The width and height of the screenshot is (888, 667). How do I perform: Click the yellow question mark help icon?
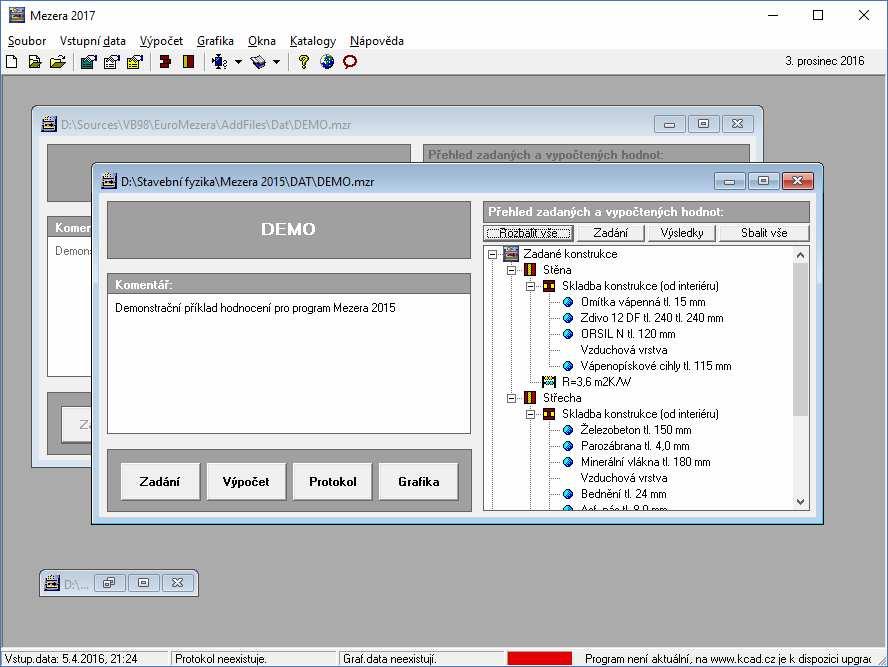(304, 61)
